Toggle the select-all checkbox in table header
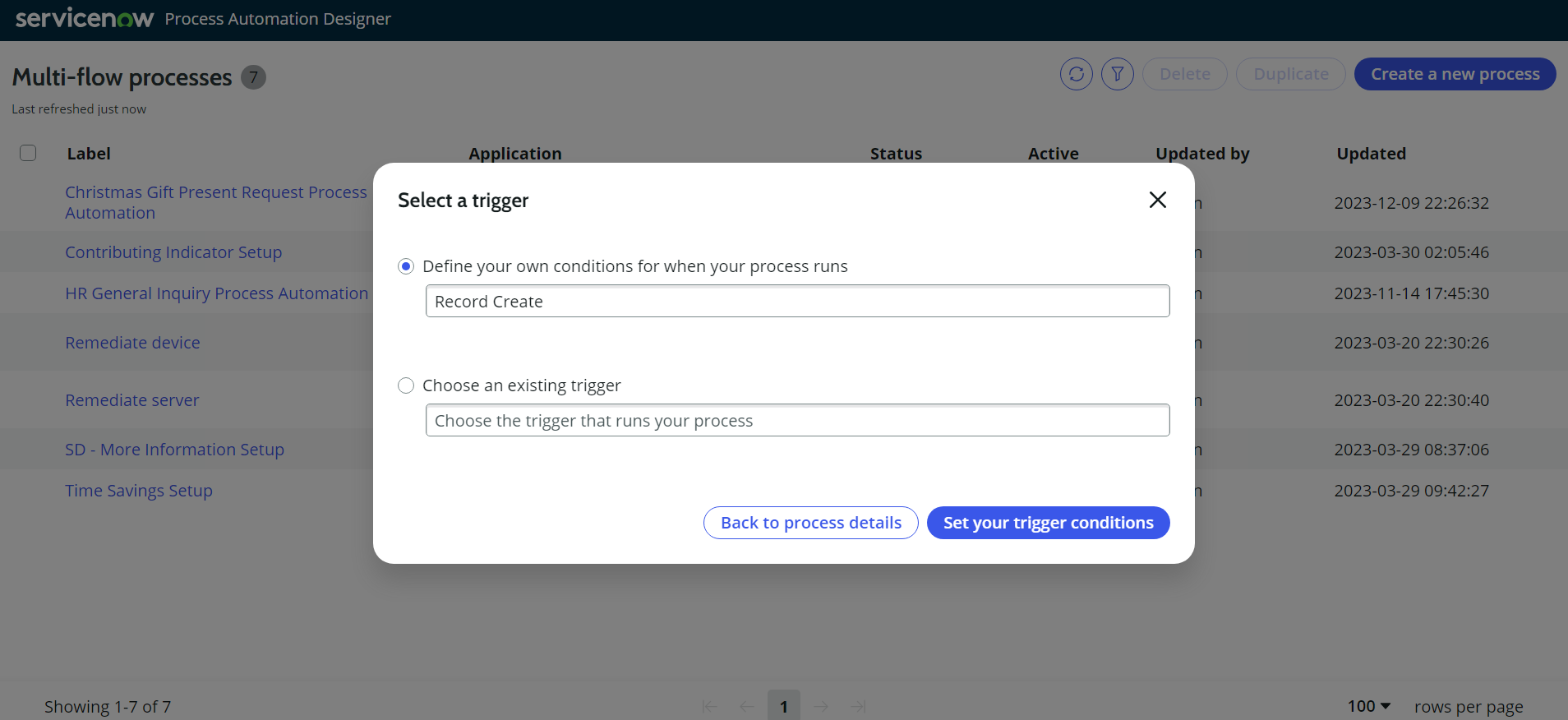The height and width of the screenshot is (720, 1568). click(x=28, y=153)
